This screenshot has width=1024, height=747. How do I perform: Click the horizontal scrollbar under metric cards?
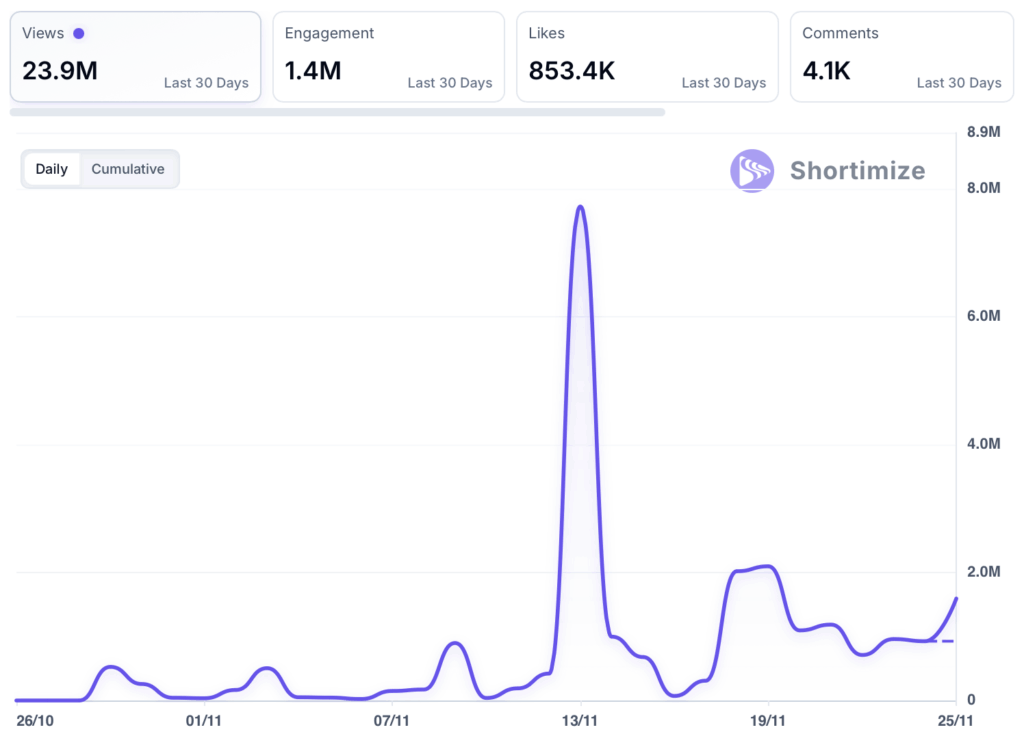click(x=337, y=112)
